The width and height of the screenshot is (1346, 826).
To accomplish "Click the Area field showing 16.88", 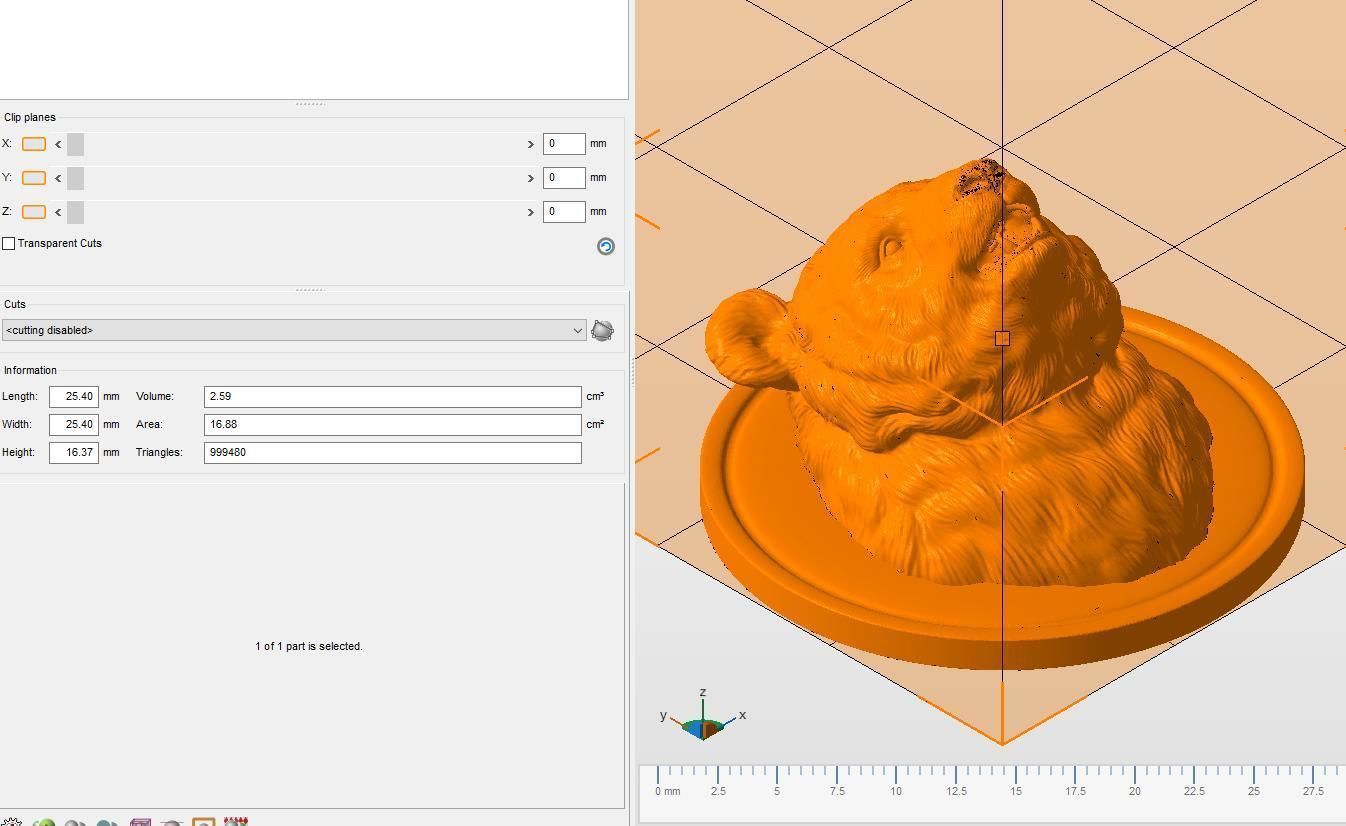I will click(x=393, y=425).
